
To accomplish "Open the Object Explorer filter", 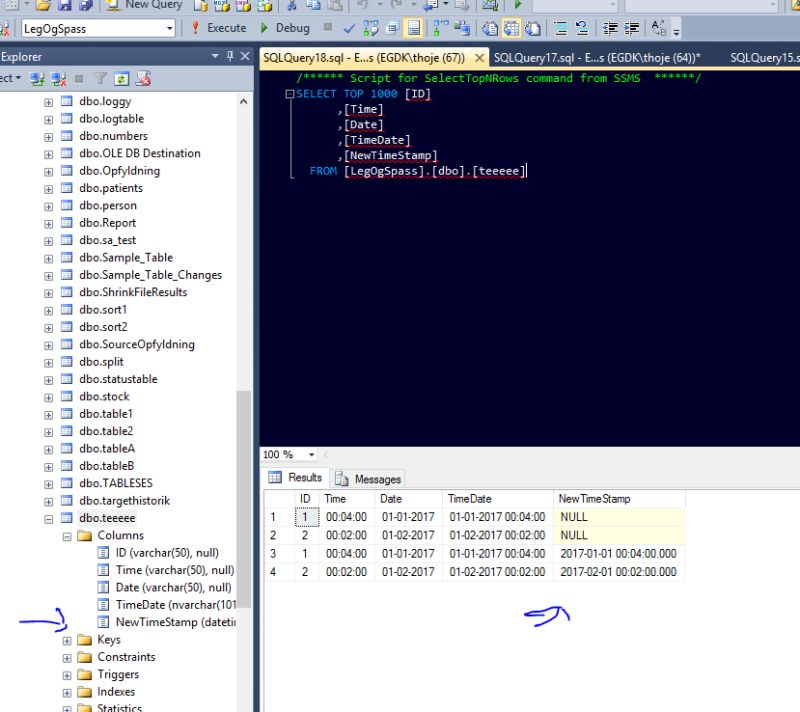I will point(101,79).
